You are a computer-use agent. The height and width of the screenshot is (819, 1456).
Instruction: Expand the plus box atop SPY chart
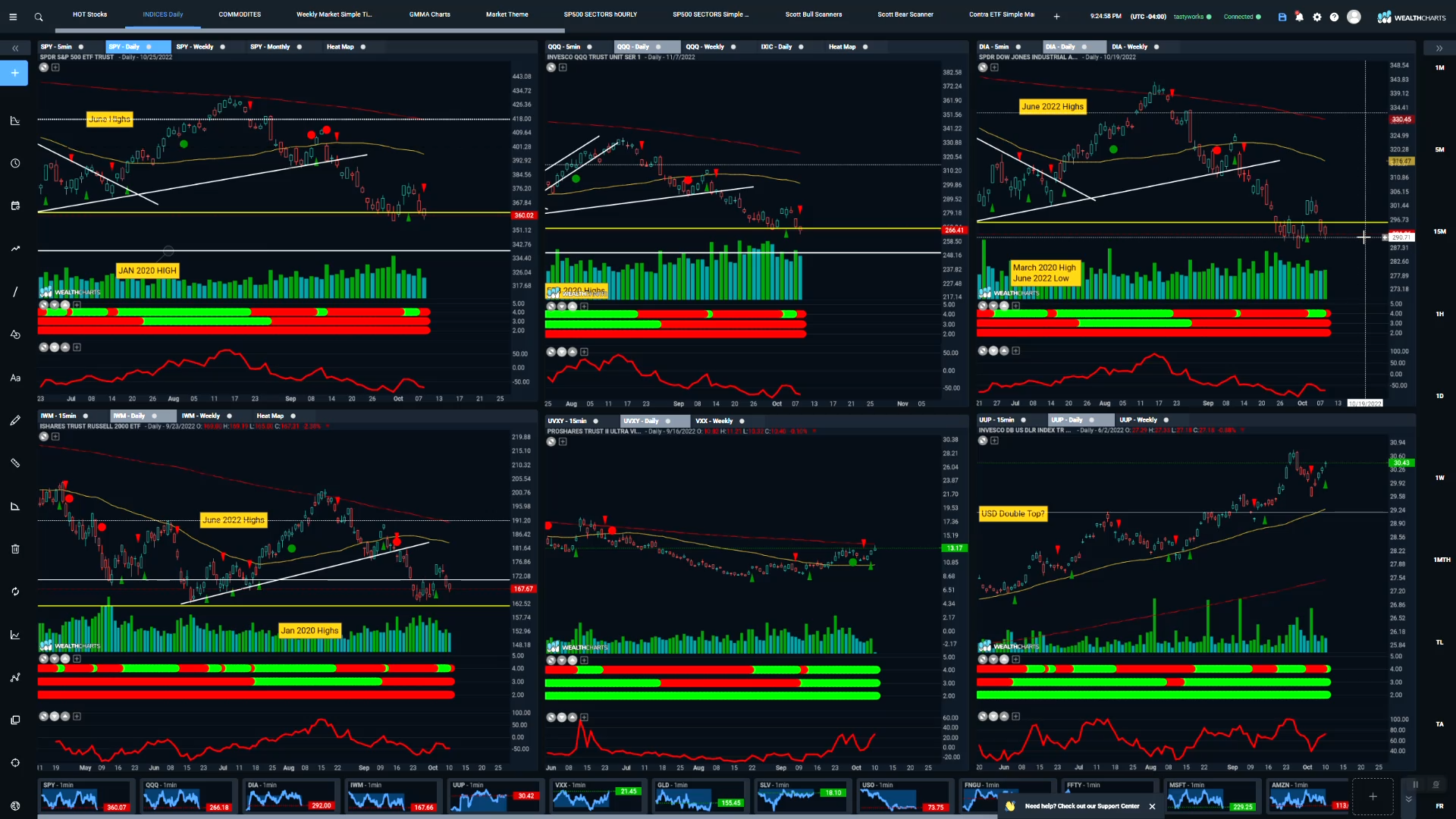pyautogui.click(x=55, y=67)
